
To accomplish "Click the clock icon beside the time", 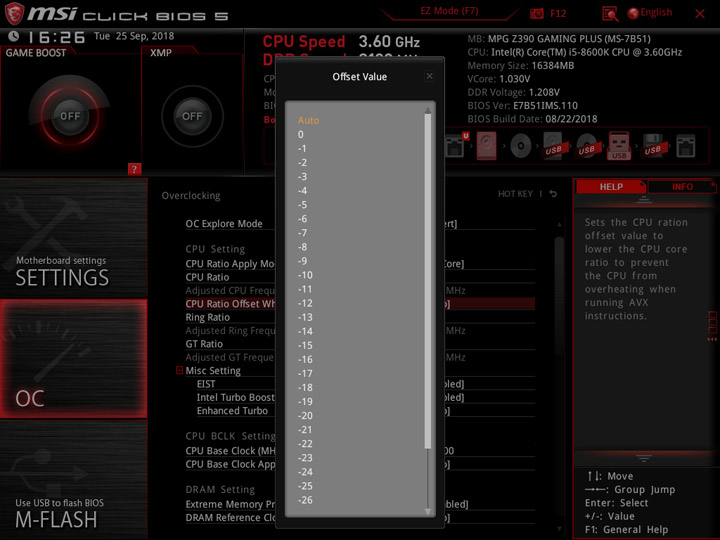I will [x=13, y=36].
